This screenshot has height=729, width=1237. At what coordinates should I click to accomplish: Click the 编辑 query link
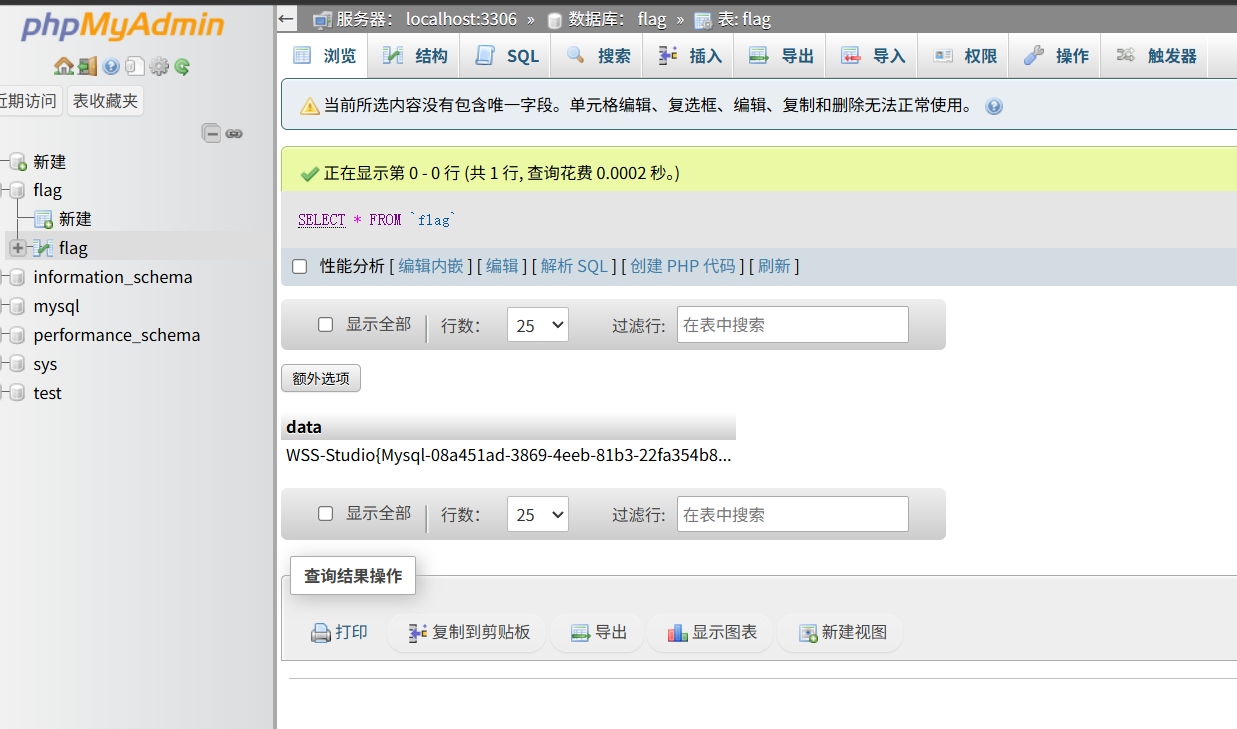click(502, 266)
